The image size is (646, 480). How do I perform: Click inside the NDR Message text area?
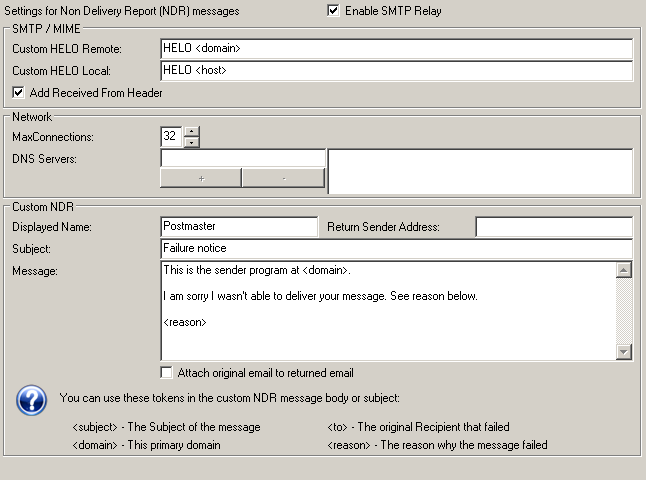click(387, 310)
